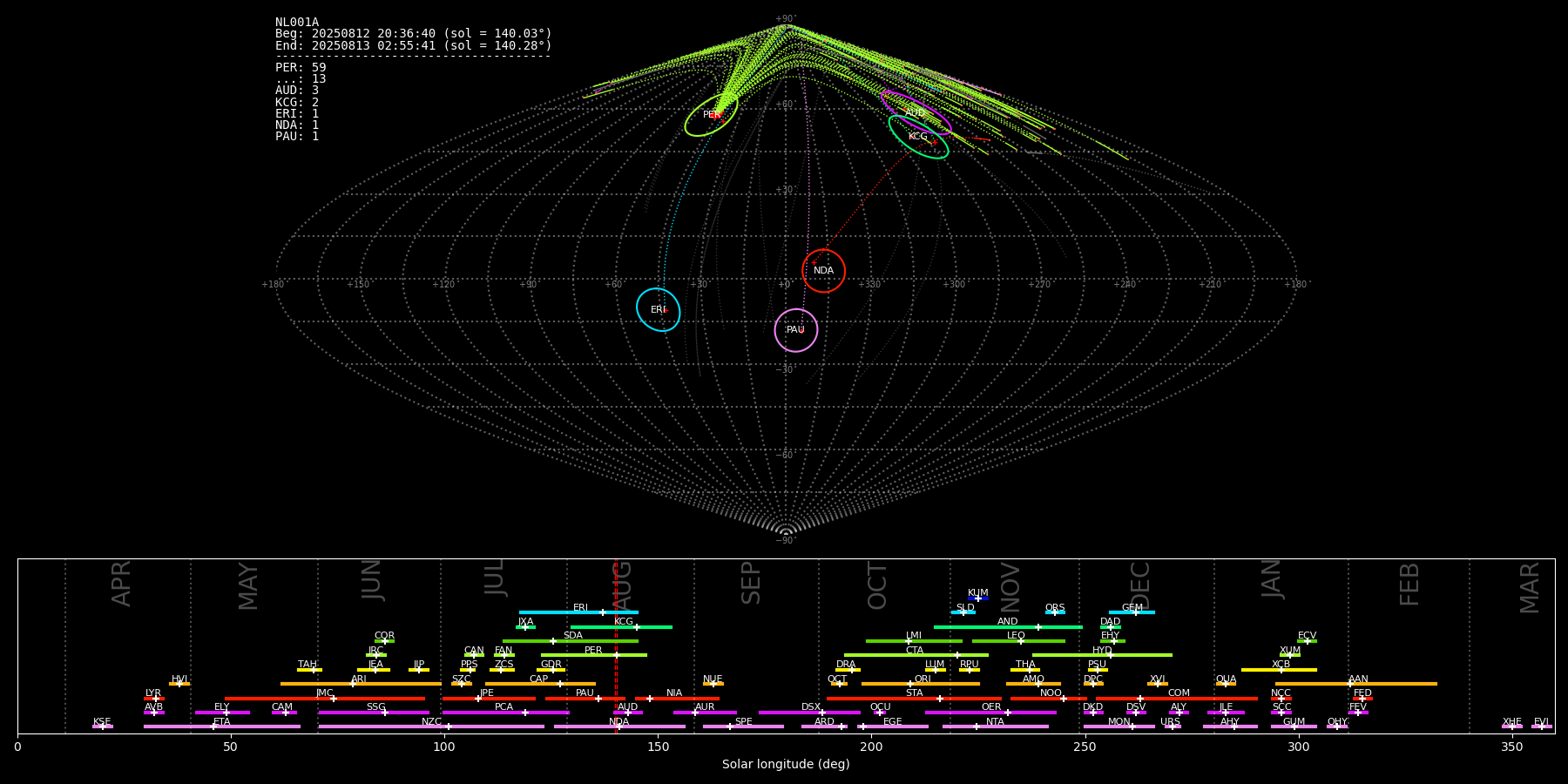
Task: Select the SLD shower label in timeline
Action: tap(965, 607)
